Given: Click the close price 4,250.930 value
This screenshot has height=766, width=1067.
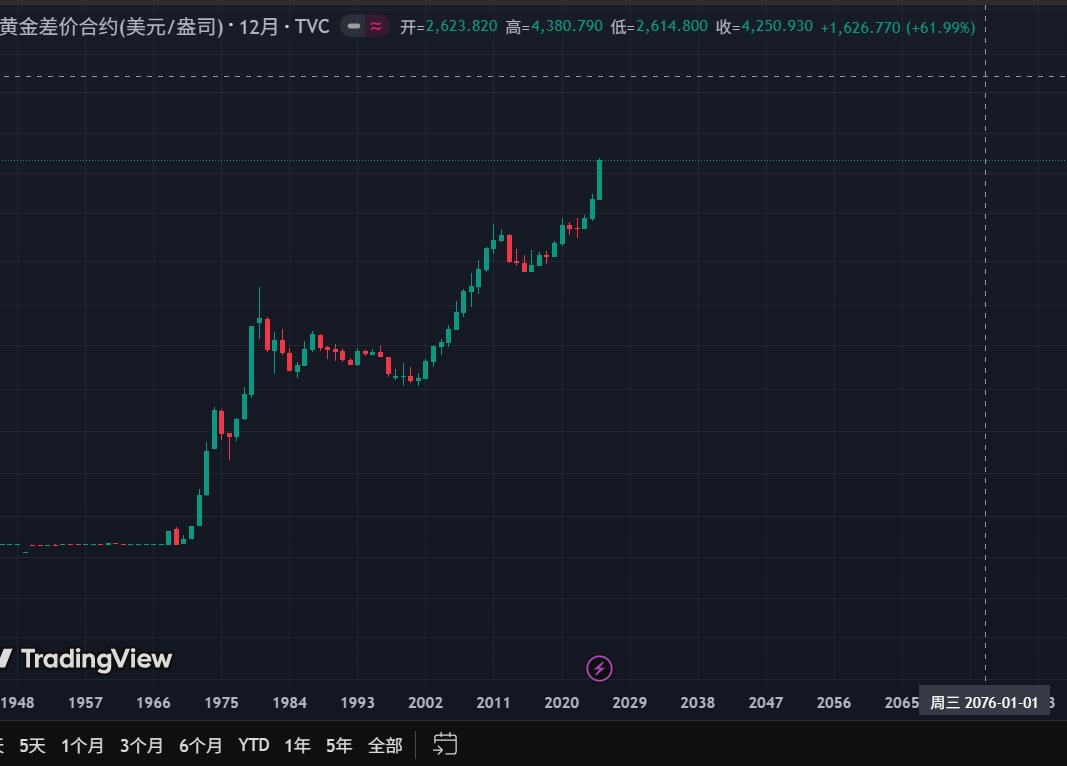Looking at the screenshot, I should click(776, 27).
